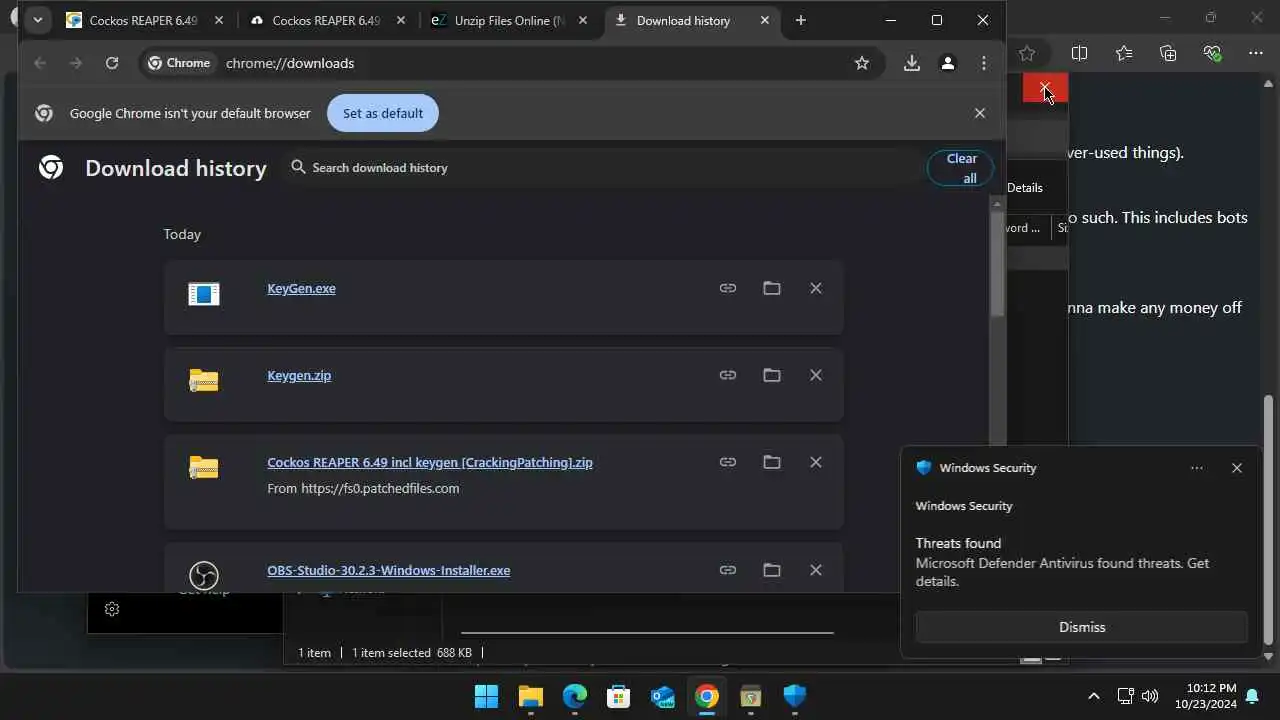Open Chrome downloads toolbar icon
The height and width of the screenshot is (720, 1280).
[912, 63]
